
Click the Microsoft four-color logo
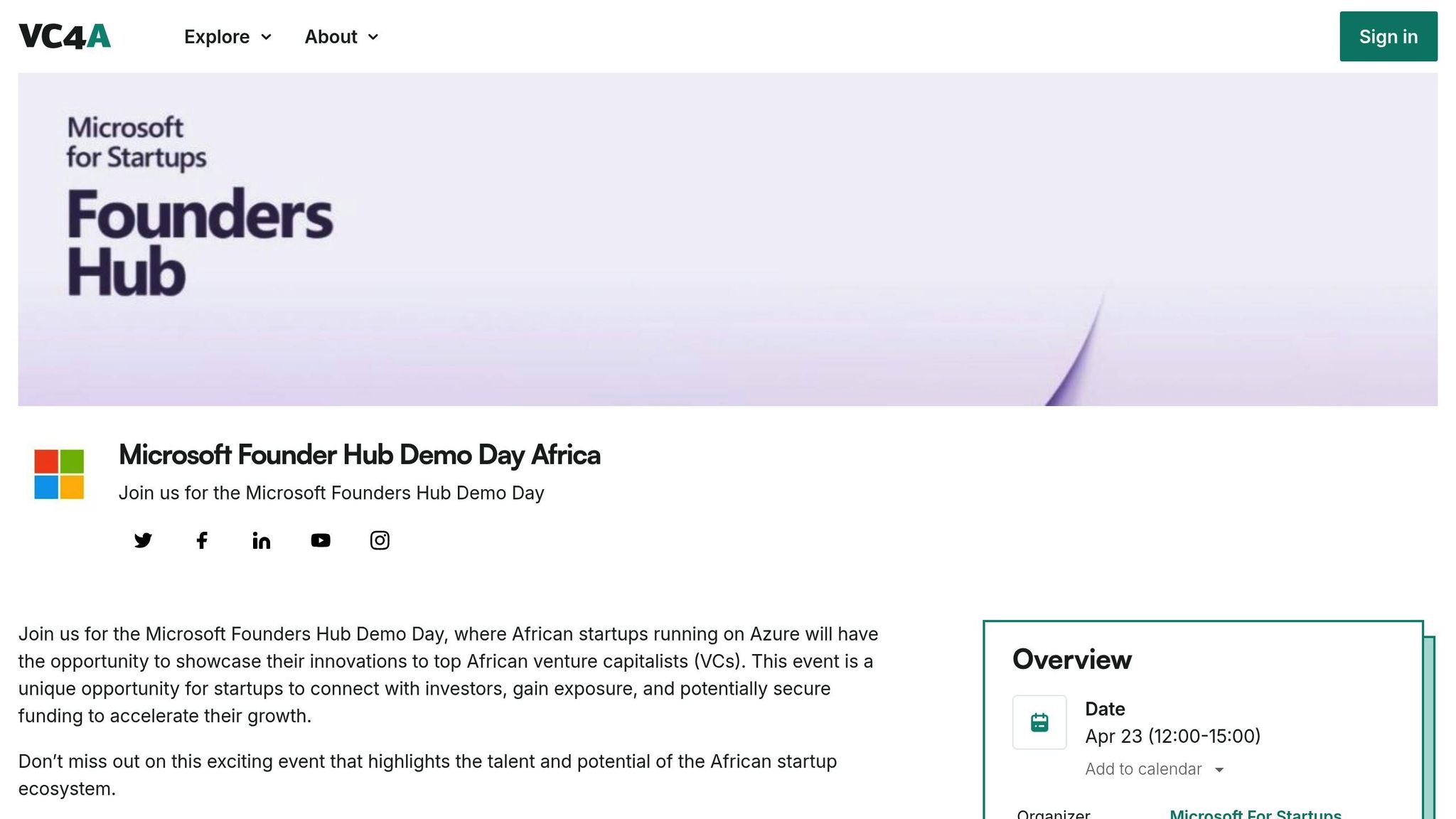[59, 474]
